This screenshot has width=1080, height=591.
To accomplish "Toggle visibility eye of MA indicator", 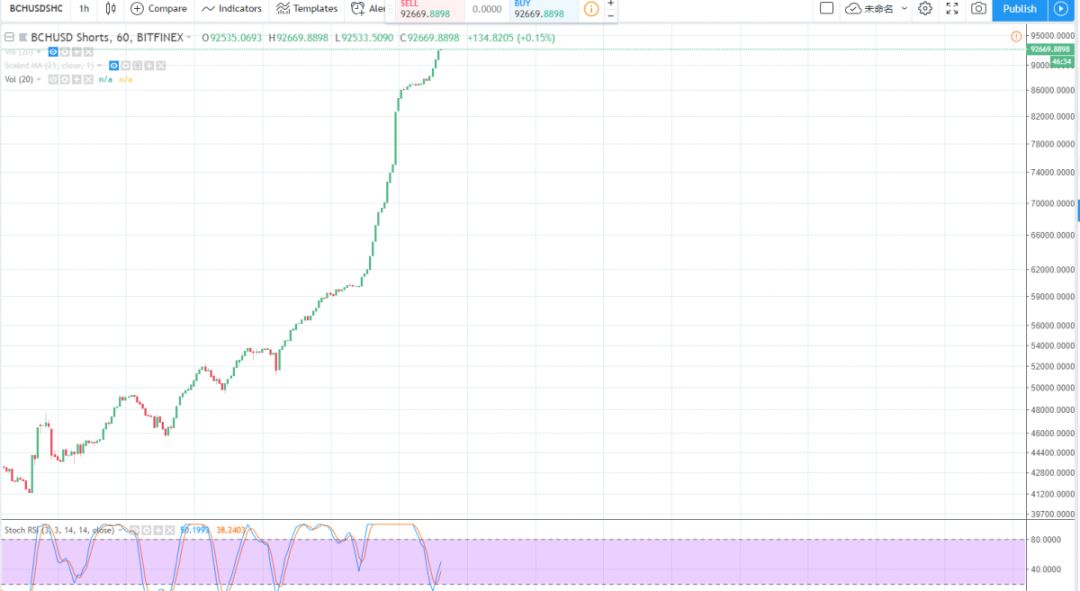I will [54, 51].
